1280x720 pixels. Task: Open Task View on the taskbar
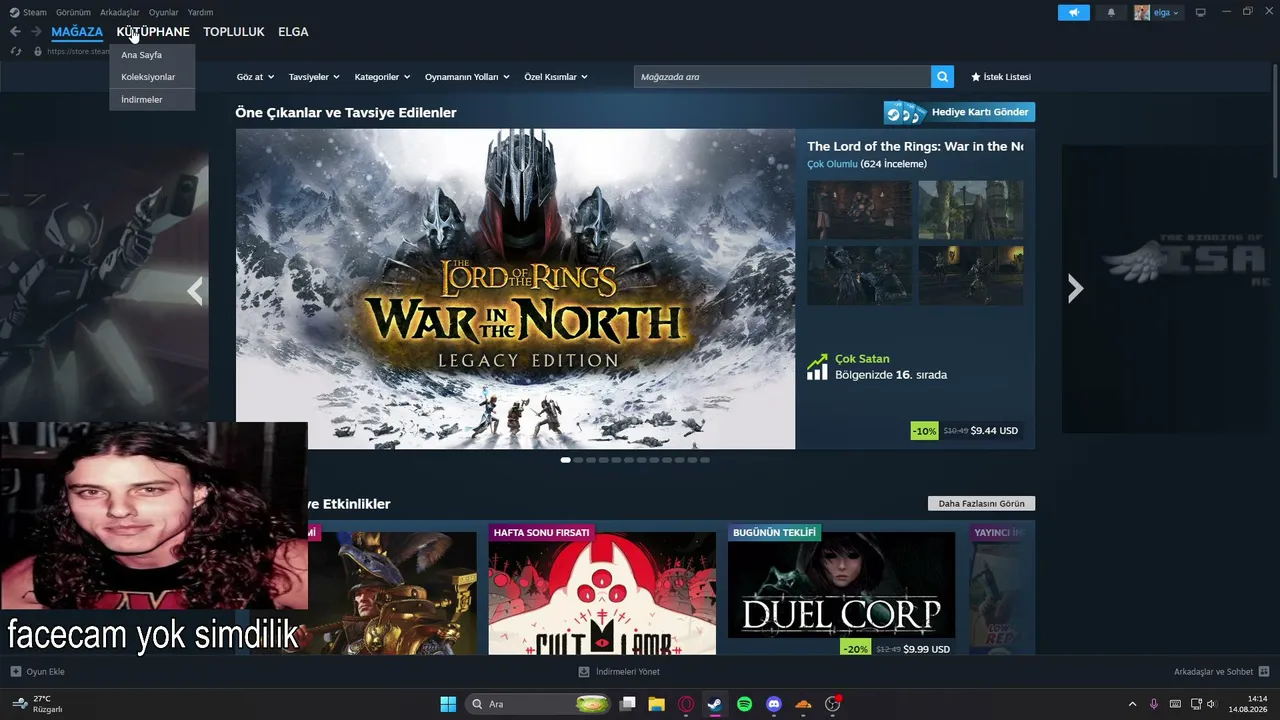click(627, 704)
